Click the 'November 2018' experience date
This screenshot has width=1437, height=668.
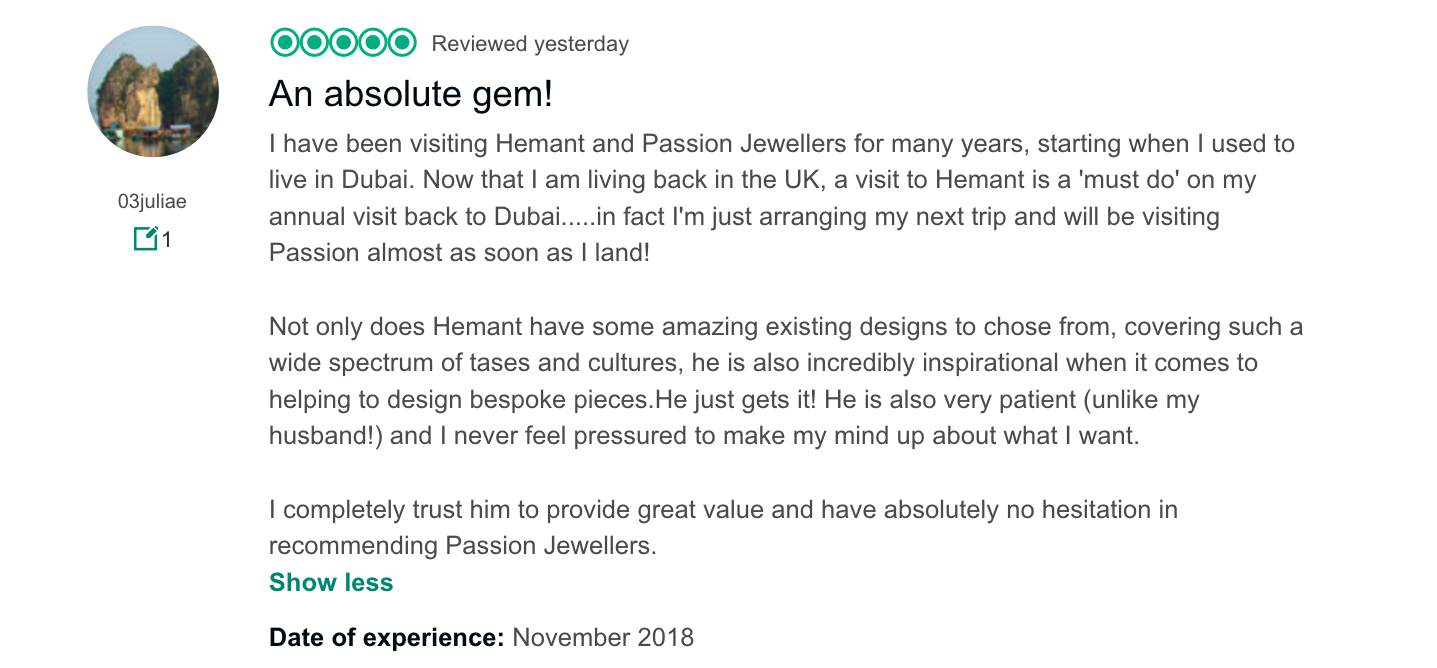[x=603, y=638]
